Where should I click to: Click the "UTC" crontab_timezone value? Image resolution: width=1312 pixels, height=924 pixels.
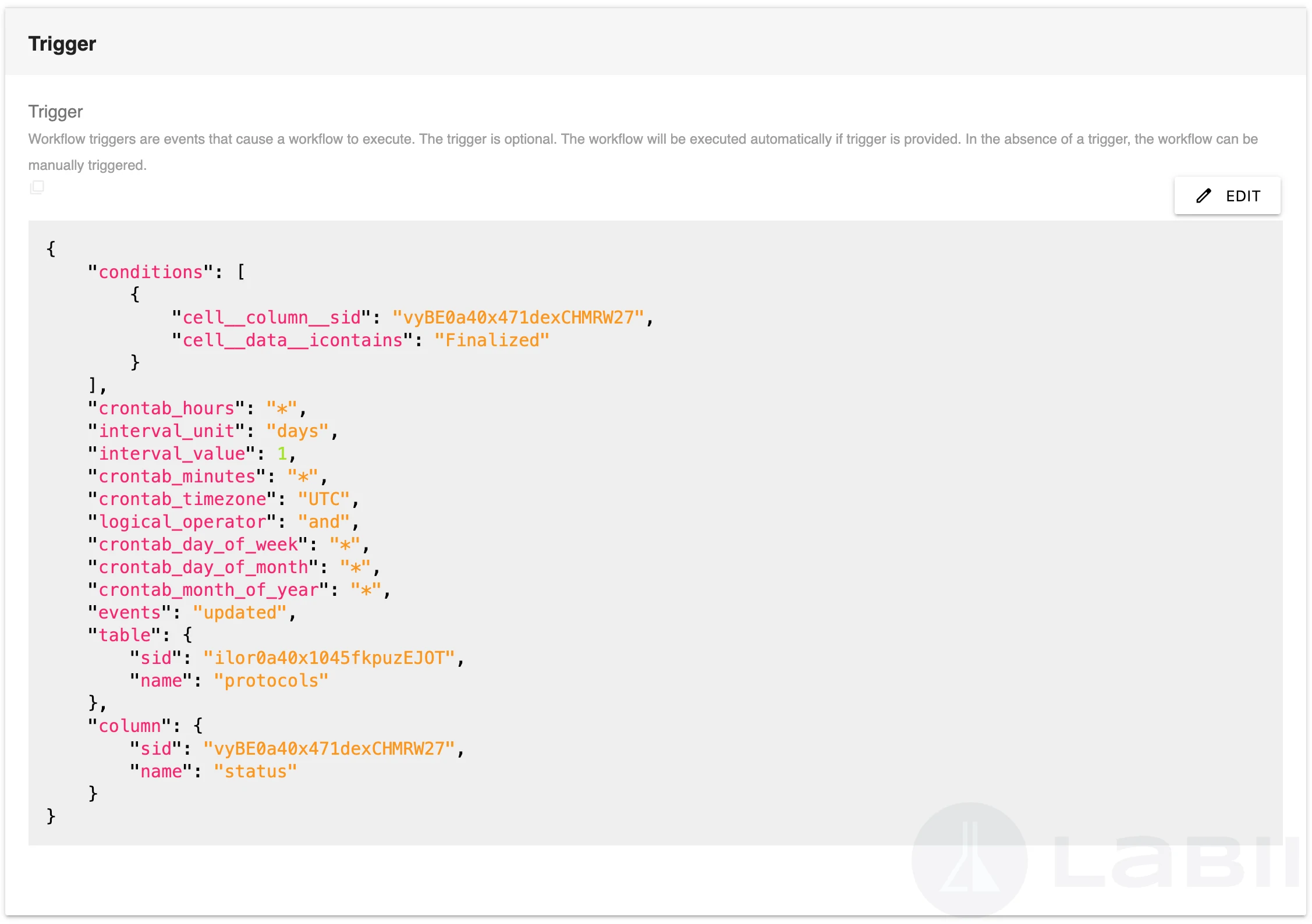324,499
